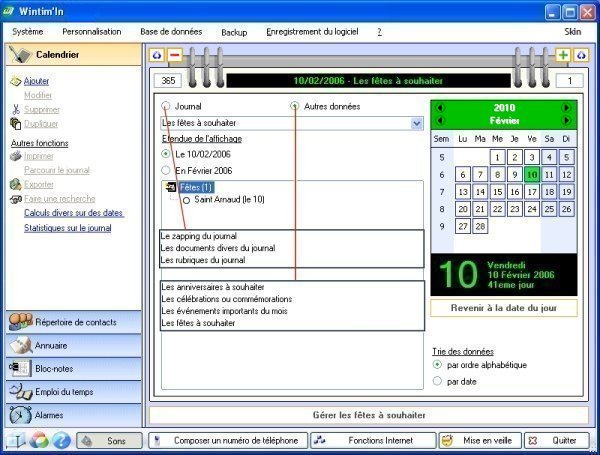
Task: Click the previous year arrow beside 2010
Action: click(440, 108)
